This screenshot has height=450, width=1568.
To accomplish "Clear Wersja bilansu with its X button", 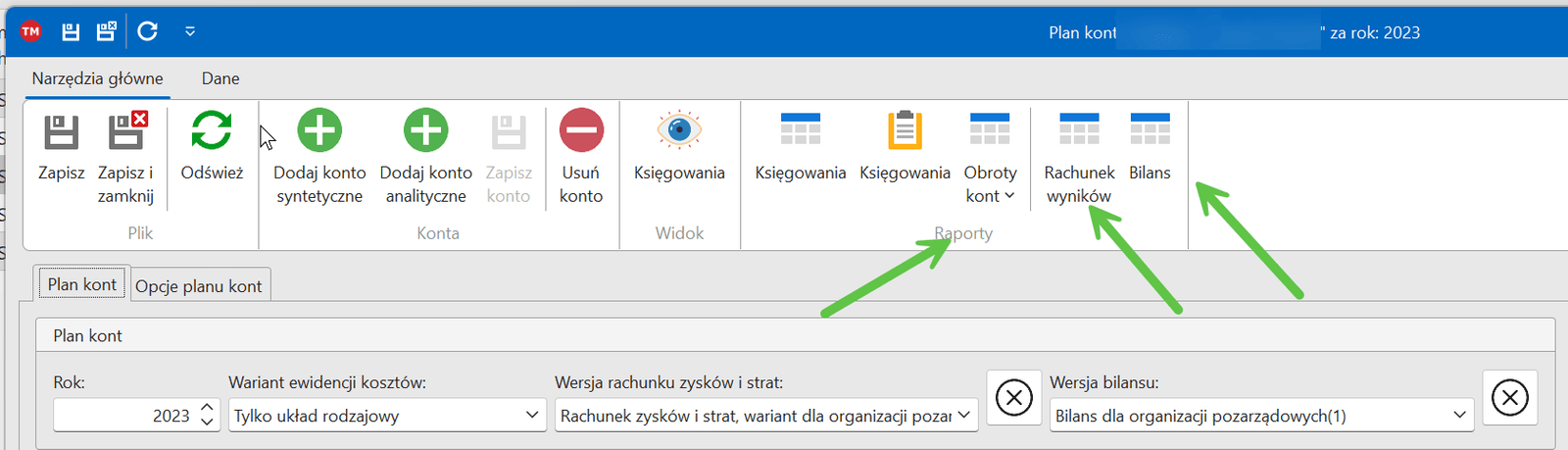I will 1509,398.
